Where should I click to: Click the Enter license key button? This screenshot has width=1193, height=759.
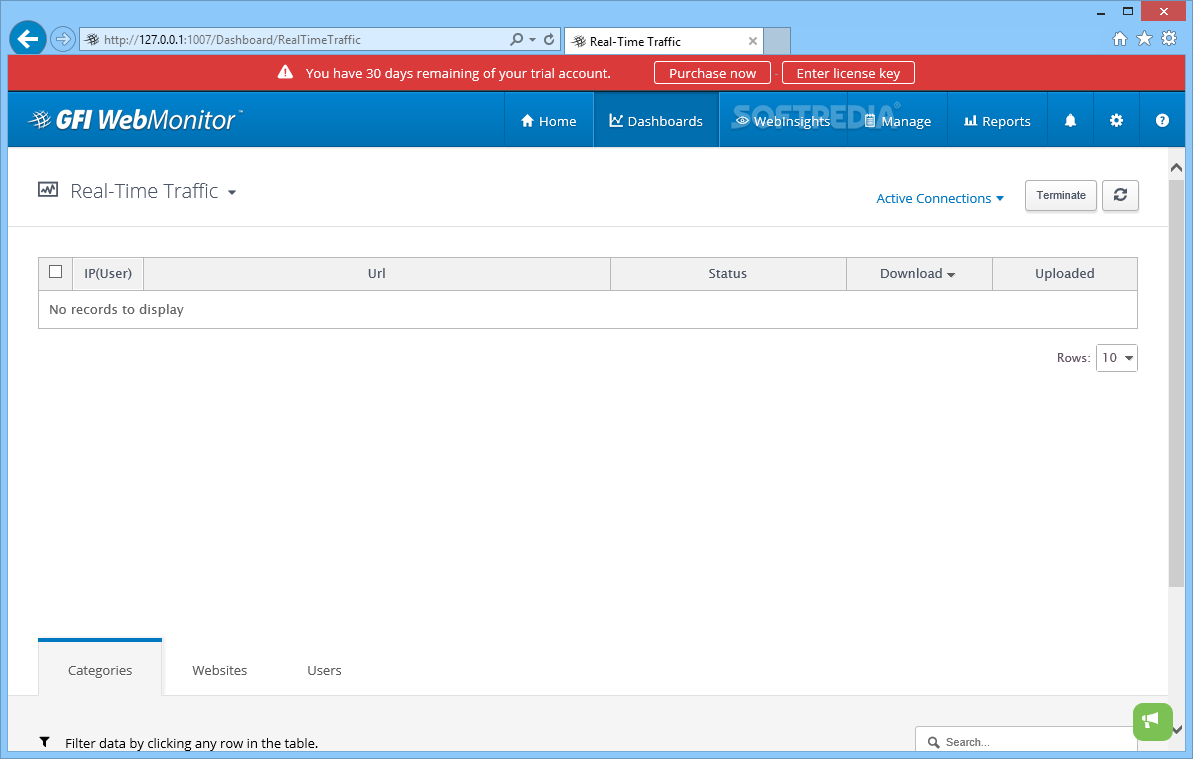[848, 73]
